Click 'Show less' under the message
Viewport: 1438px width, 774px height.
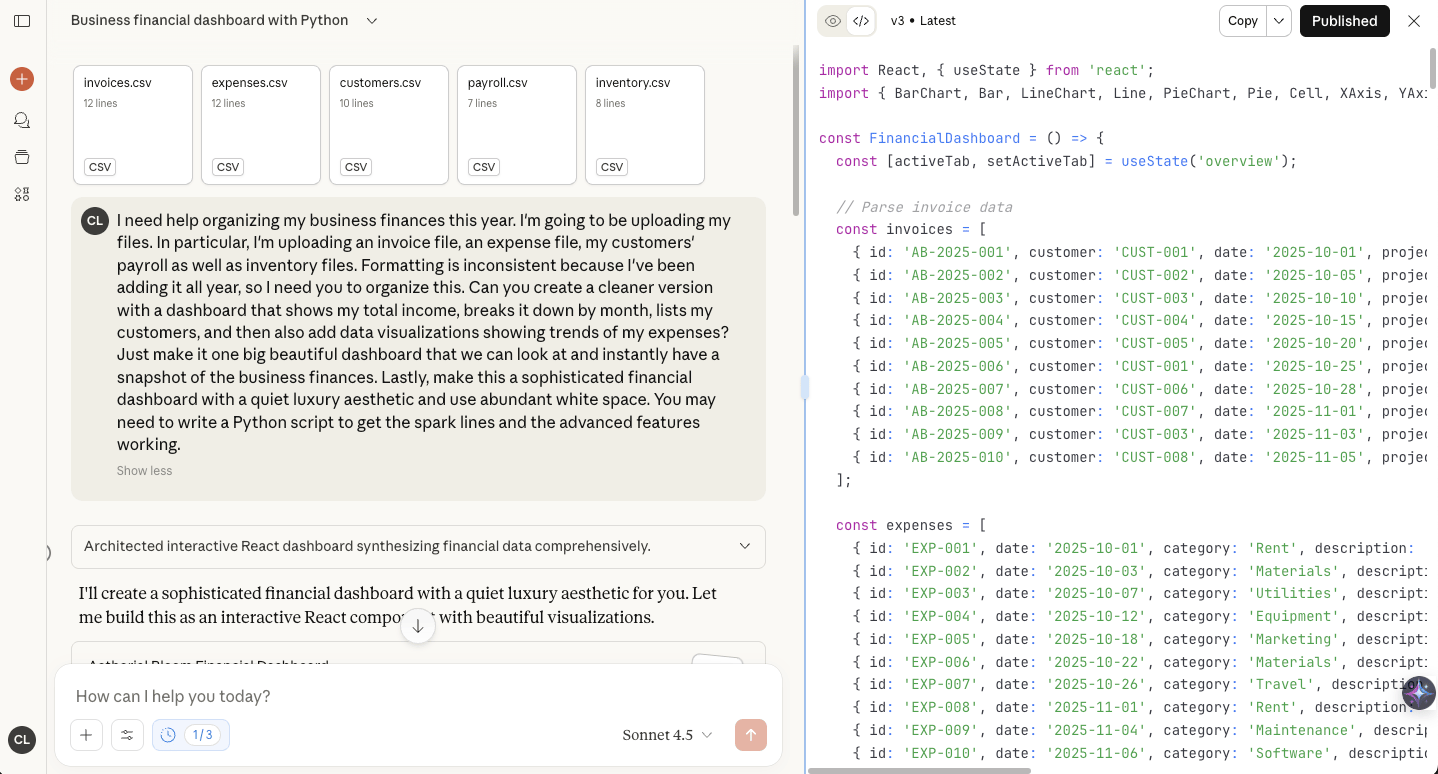pyautogui.click(x=144, y=471)
